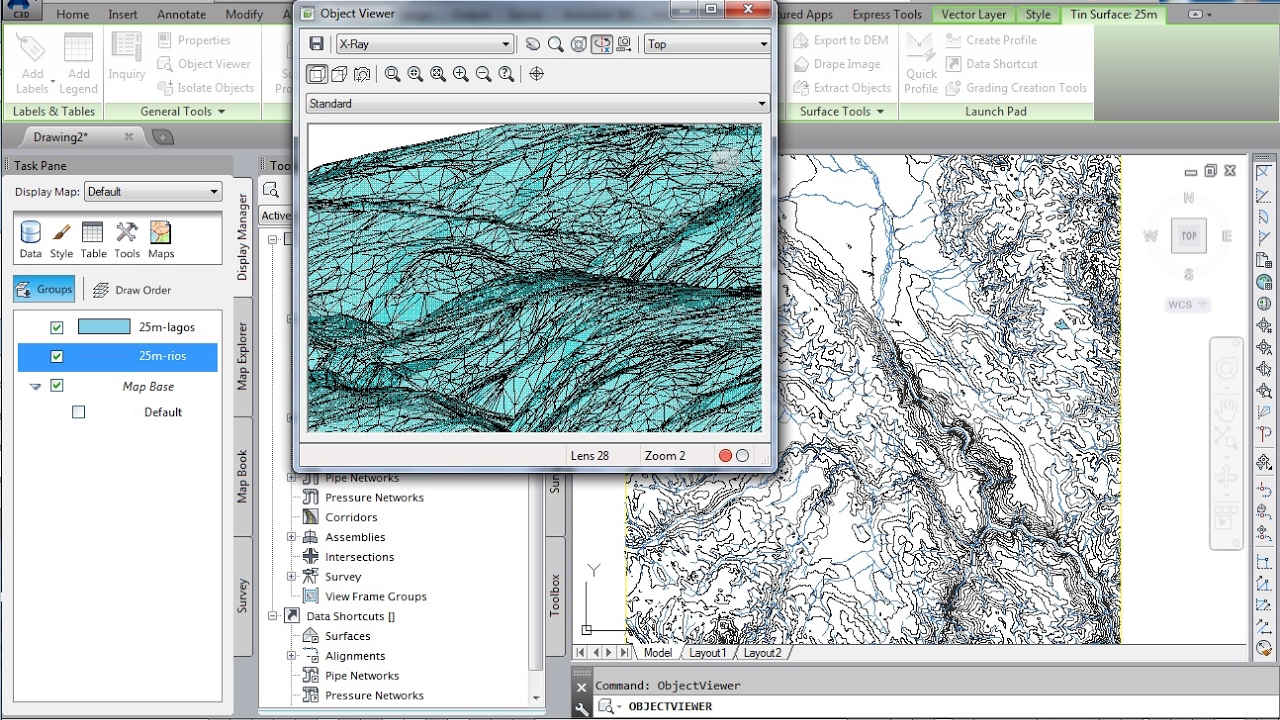Open Style brush in Display Manager

pyautogui.click(x=62, y=240)
